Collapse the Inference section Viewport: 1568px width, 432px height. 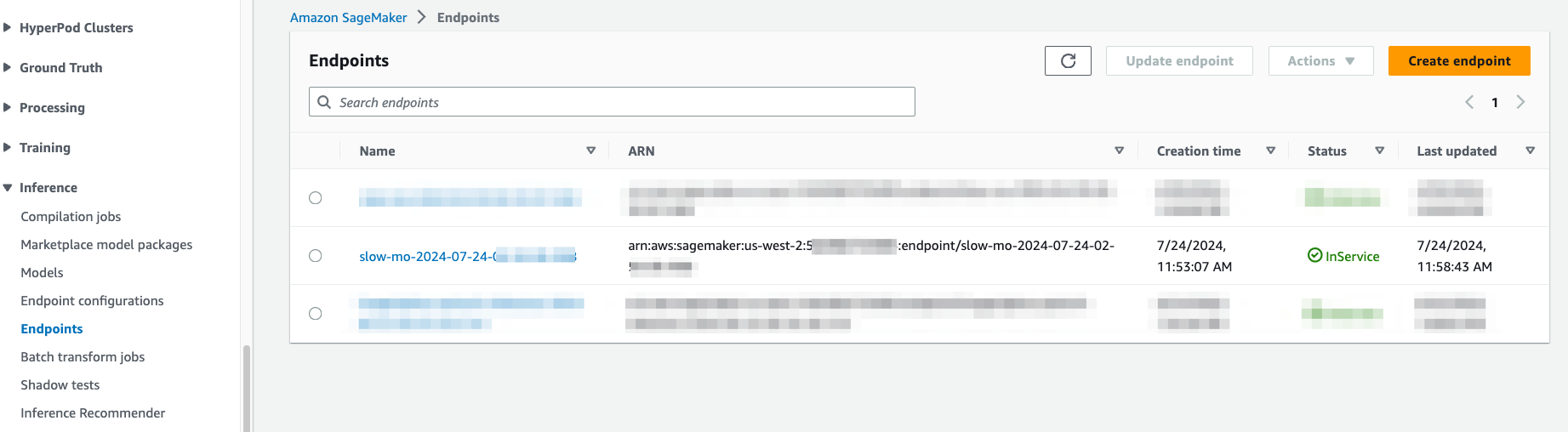click(8, 187)
